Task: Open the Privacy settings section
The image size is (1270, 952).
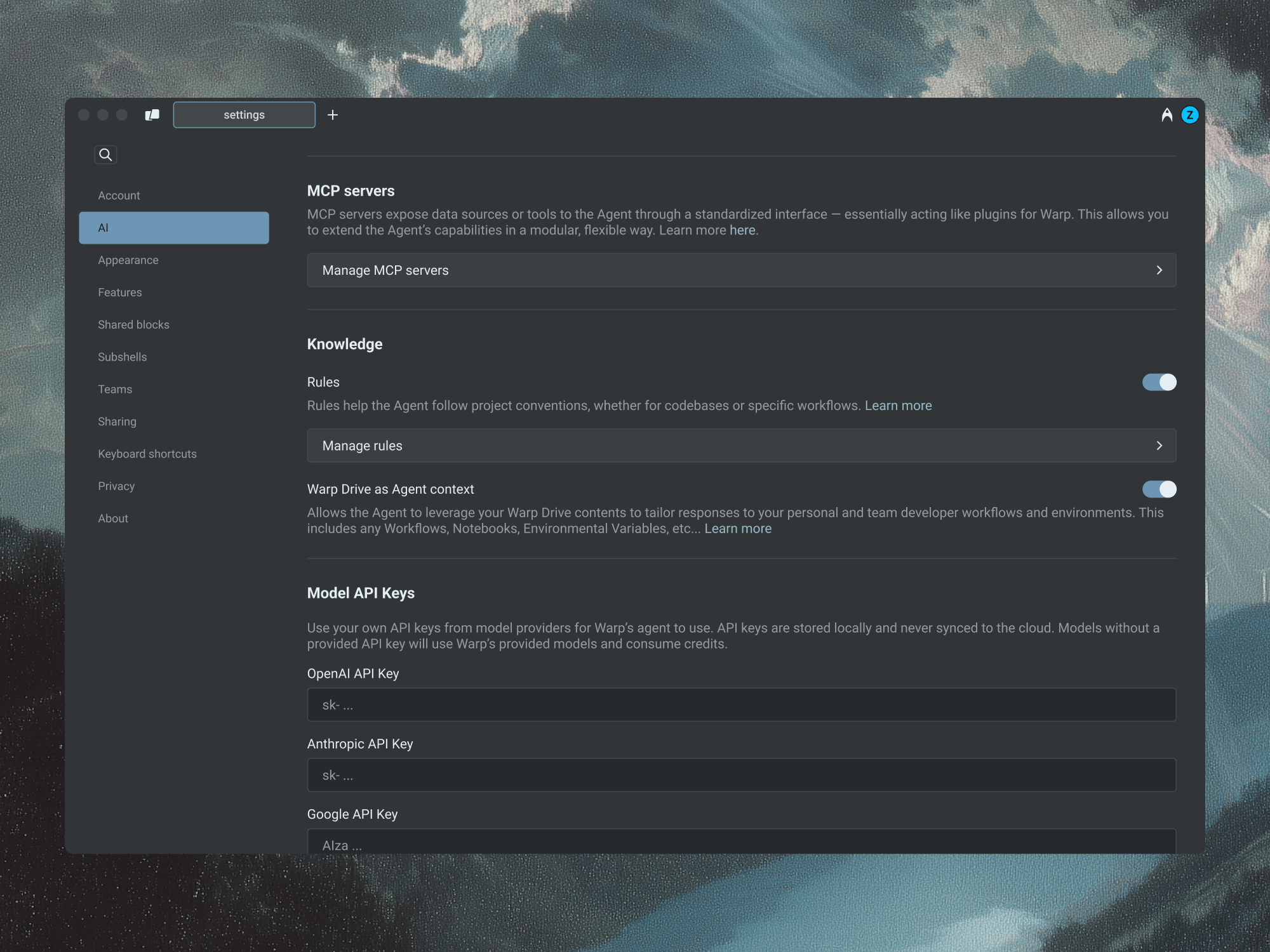Action: (116, 486)
